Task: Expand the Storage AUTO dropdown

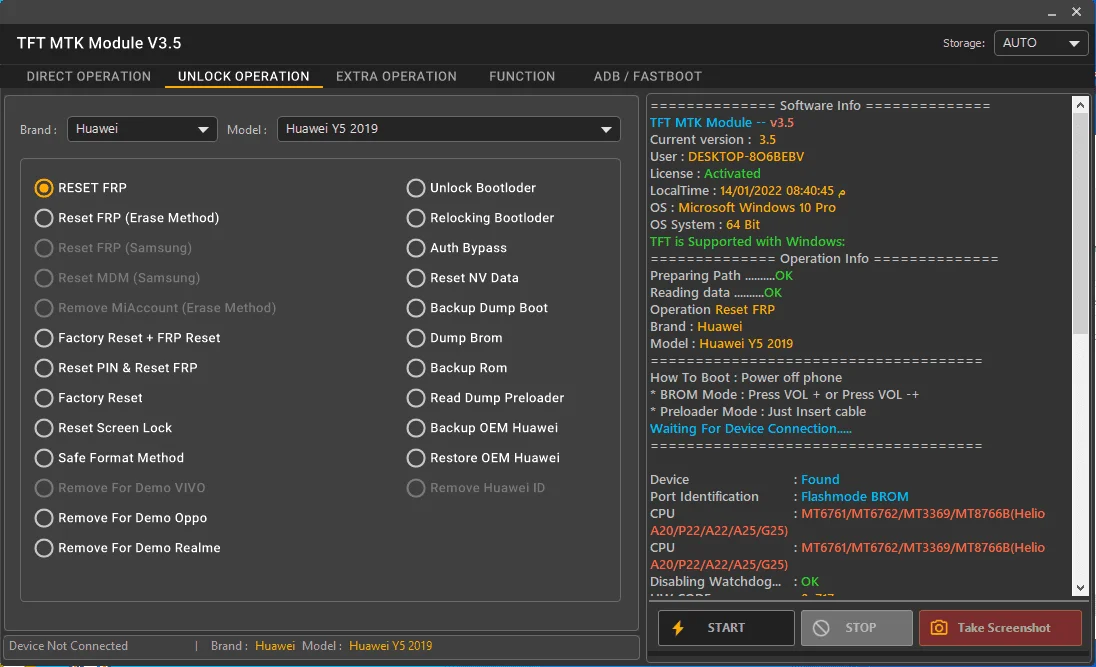Action: point(1041,43)
